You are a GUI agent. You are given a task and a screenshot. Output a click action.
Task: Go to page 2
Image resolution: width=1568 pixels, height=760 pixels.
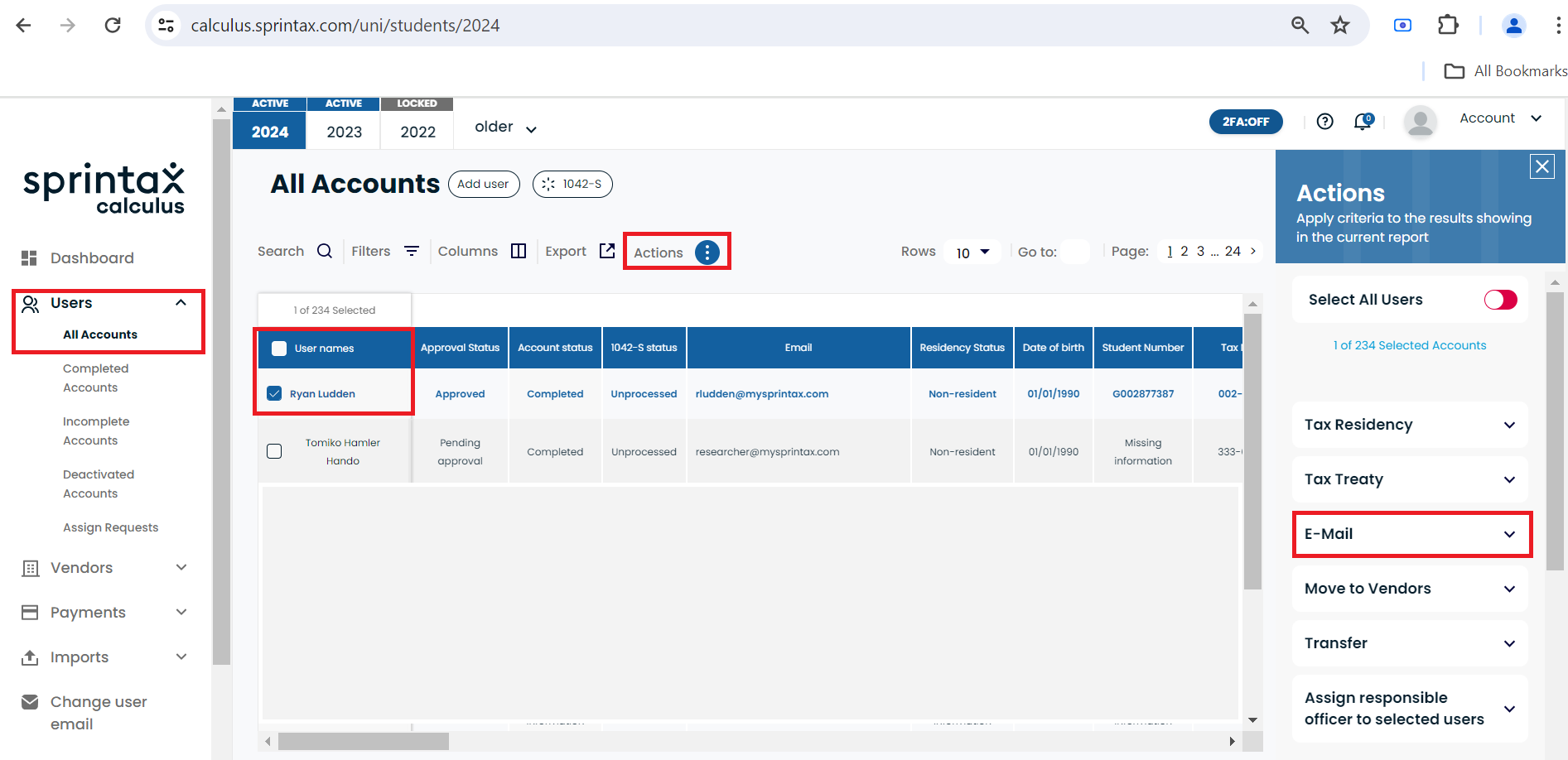[x=1184, y=251]
